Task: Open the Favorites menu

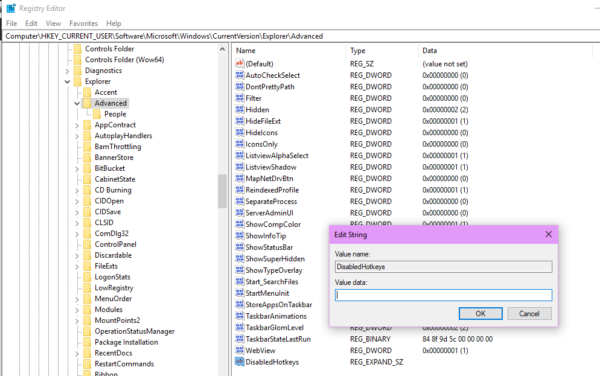Action: click(x=83, y=23)
